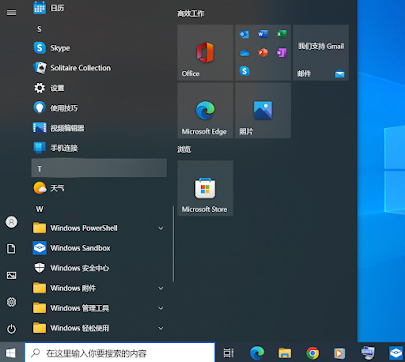Open 设置 in the app list
The image size is (405, 362).
coord(99,88)
